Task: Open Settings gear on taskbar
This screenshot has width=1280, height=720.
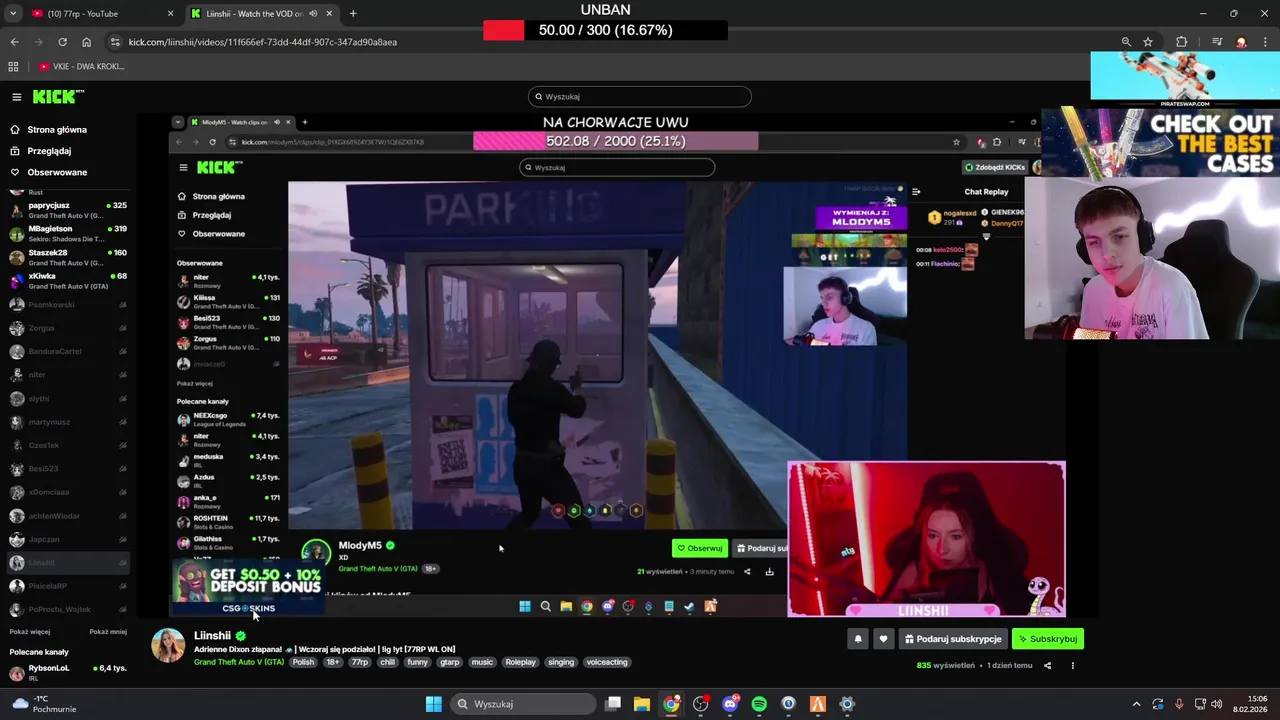Action: coord(847,704)
